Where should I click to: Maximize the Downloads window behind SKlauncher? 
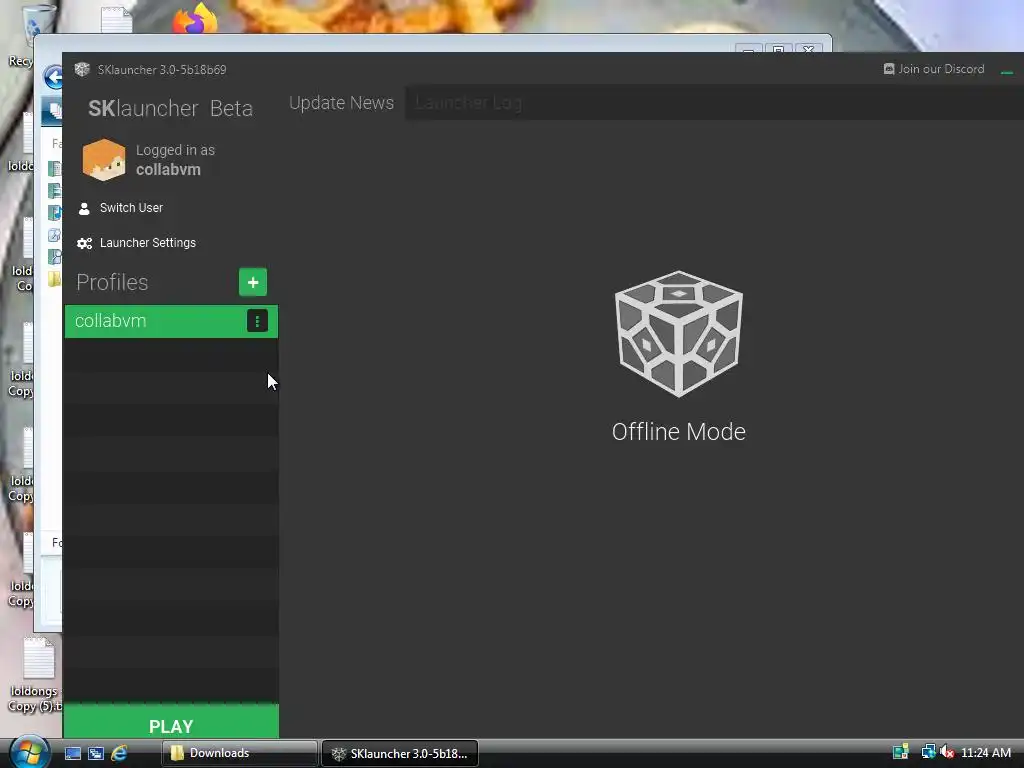coord(778,49)
